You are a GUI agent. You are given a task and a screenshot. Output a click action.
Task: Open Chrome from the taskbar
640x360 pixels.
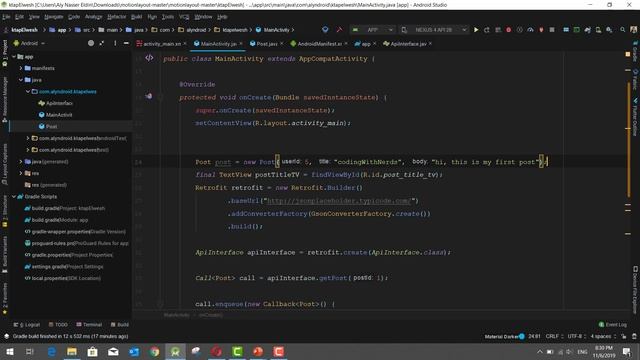pyautogui.click(x=154, y=351)
